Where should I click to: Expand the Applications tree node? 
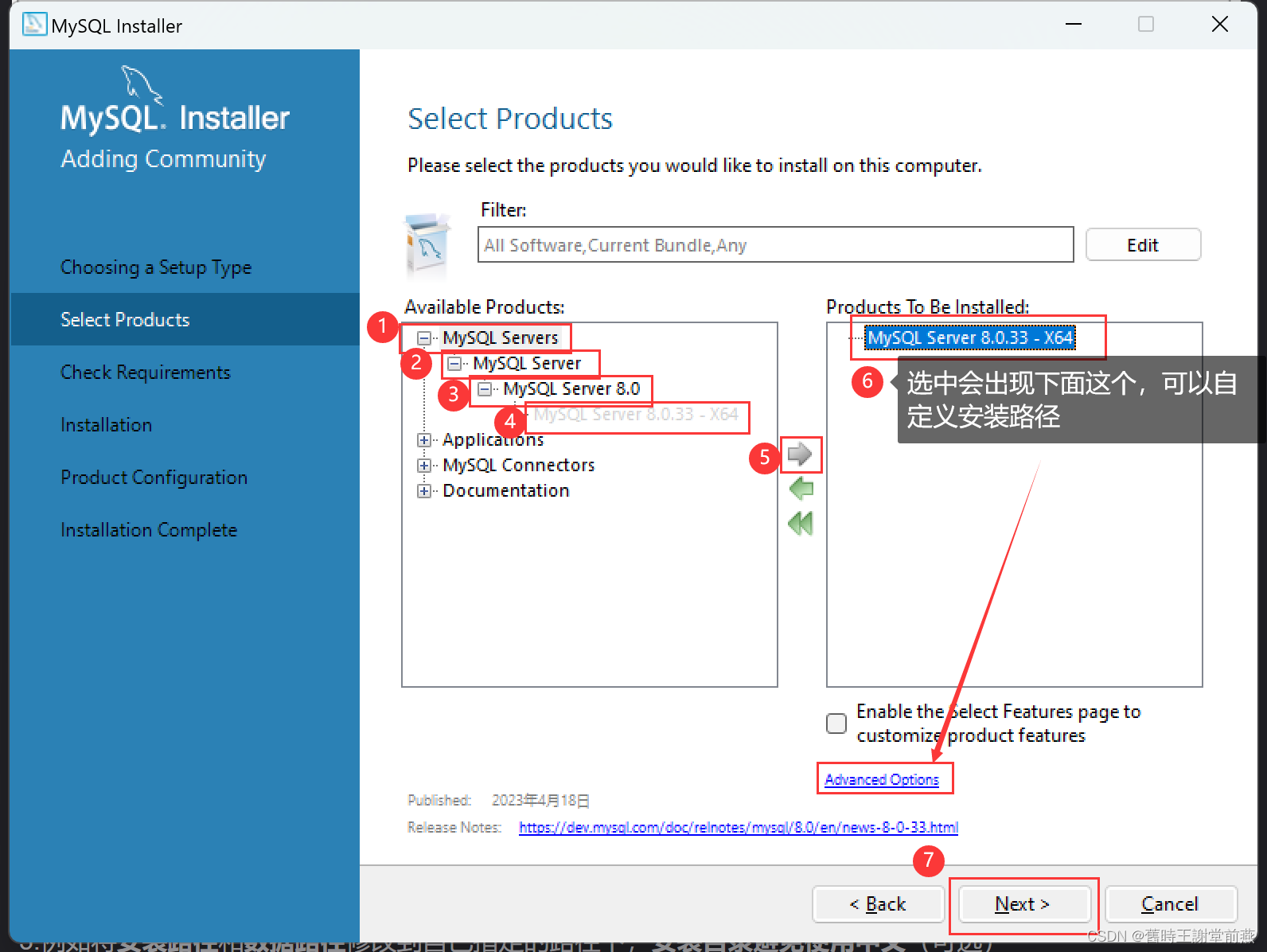(x=424, y=440)
